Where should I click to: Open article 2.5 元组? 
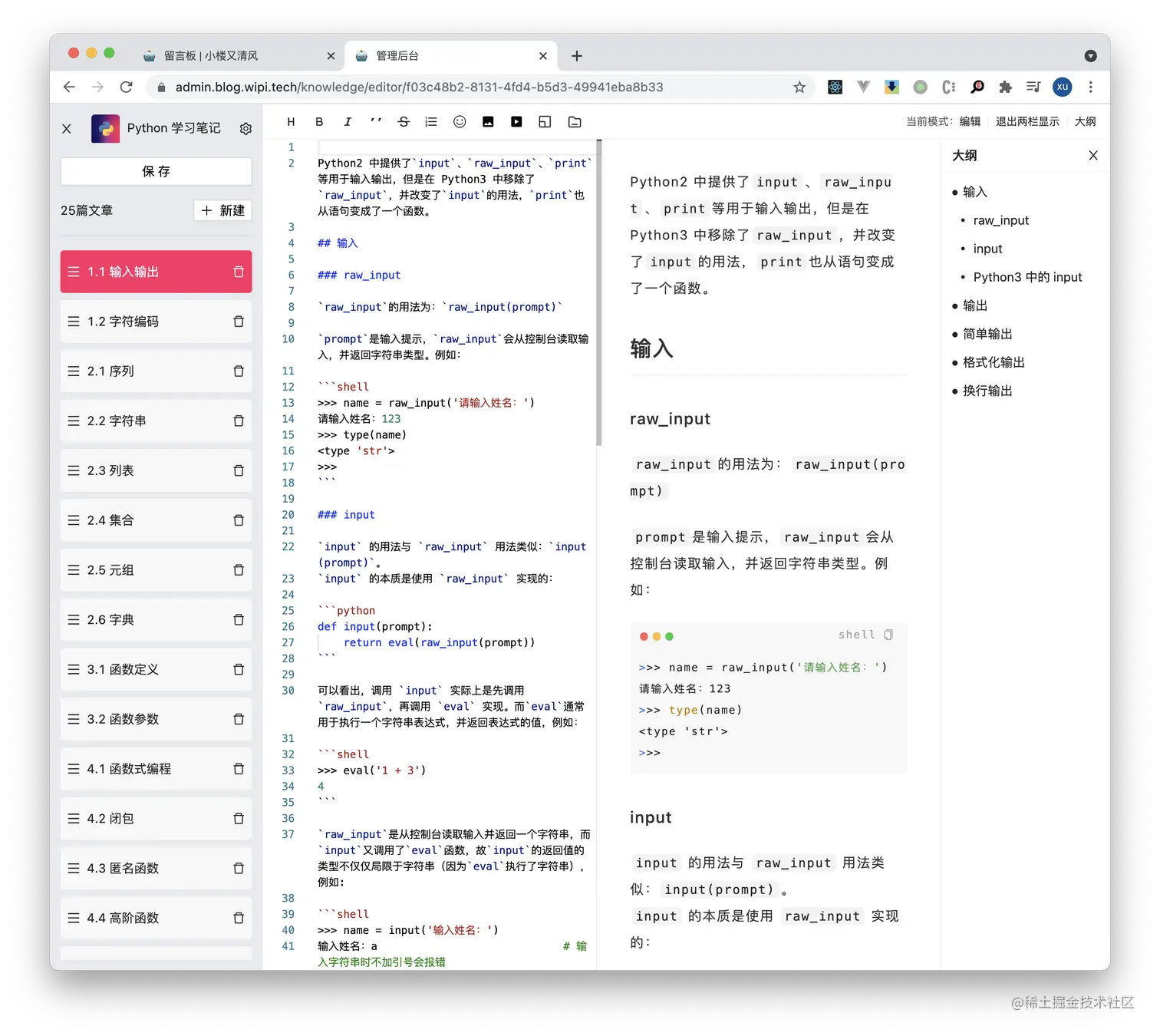156,570
